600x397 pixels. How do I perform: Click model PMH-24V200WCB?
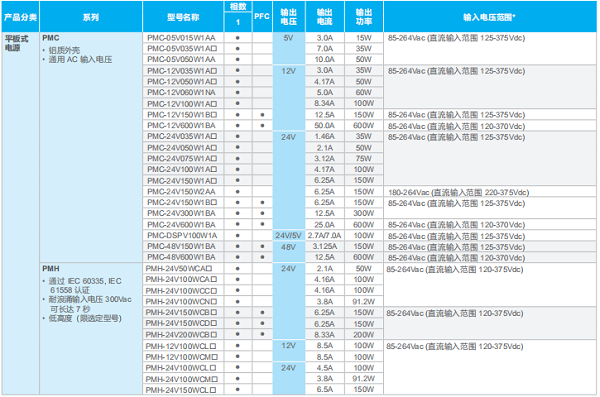(181, 335)
